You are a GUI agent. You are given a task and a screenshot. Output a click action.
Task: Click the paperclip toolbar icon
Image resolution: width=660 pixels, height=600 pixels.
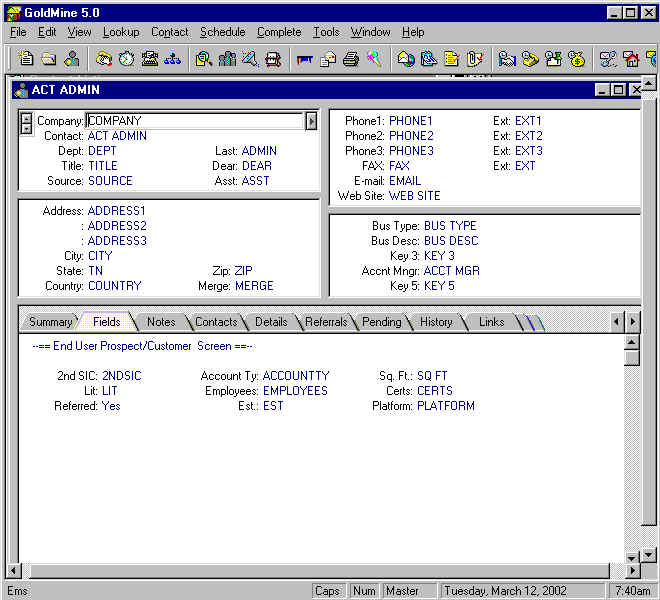(x=474, y=59)
